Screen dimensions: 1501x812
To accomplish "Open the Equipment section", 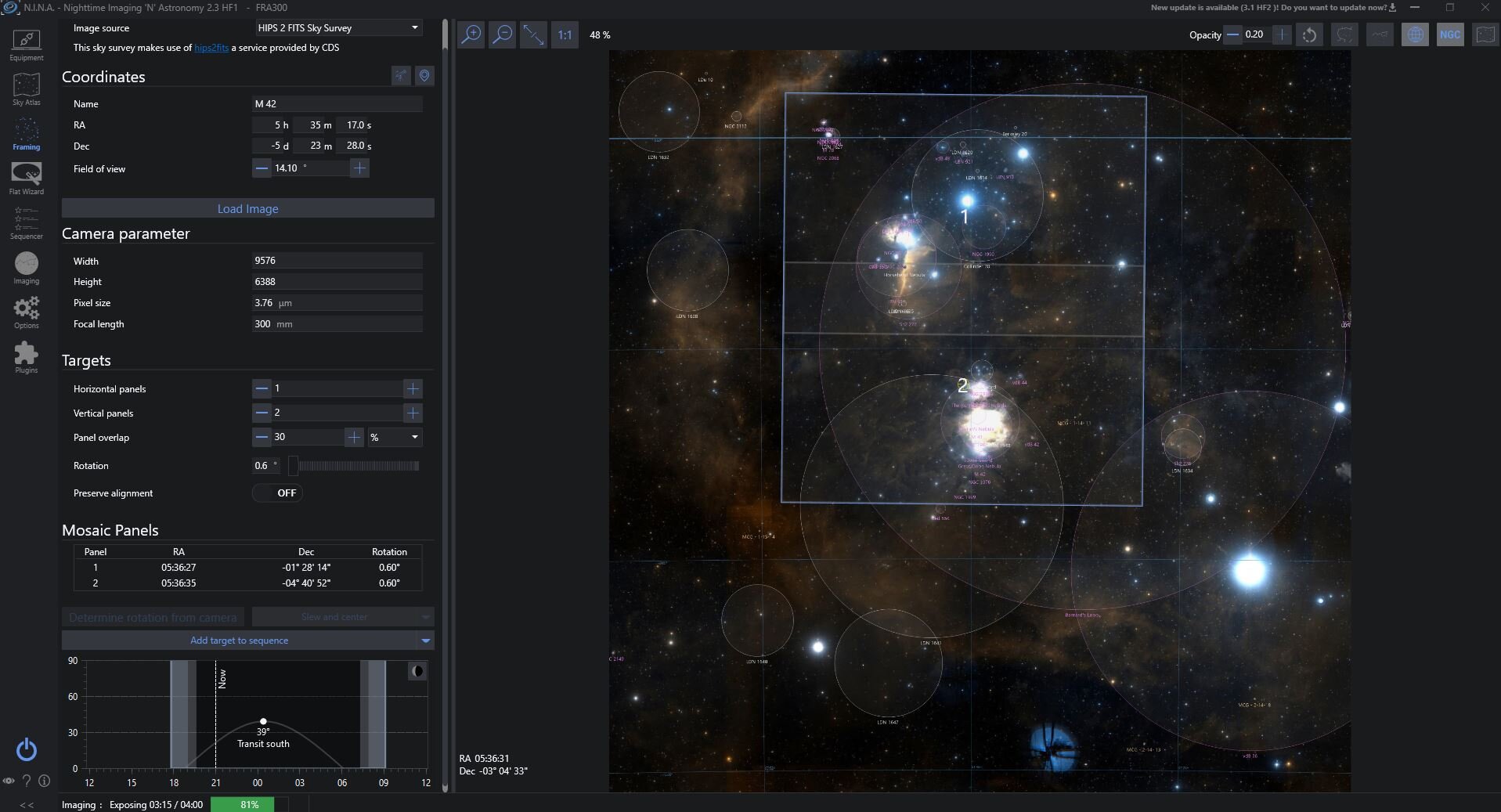I will (27, 45).
